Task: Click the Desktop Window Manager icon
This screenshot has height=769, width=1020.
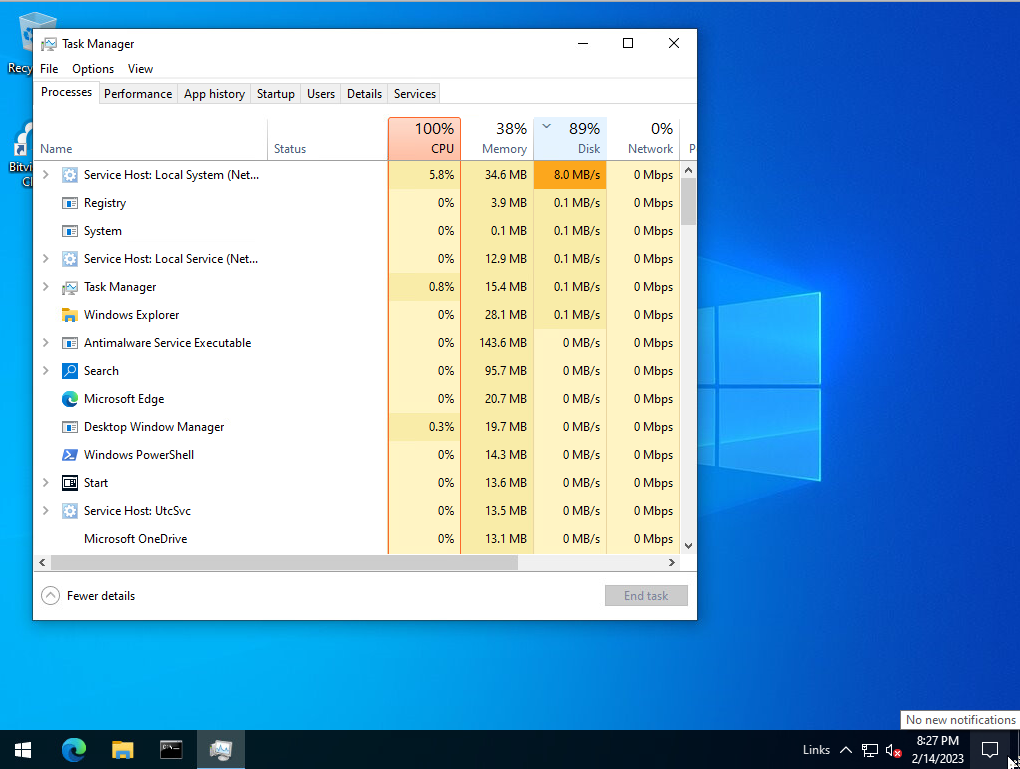Action: coord(70,427)
